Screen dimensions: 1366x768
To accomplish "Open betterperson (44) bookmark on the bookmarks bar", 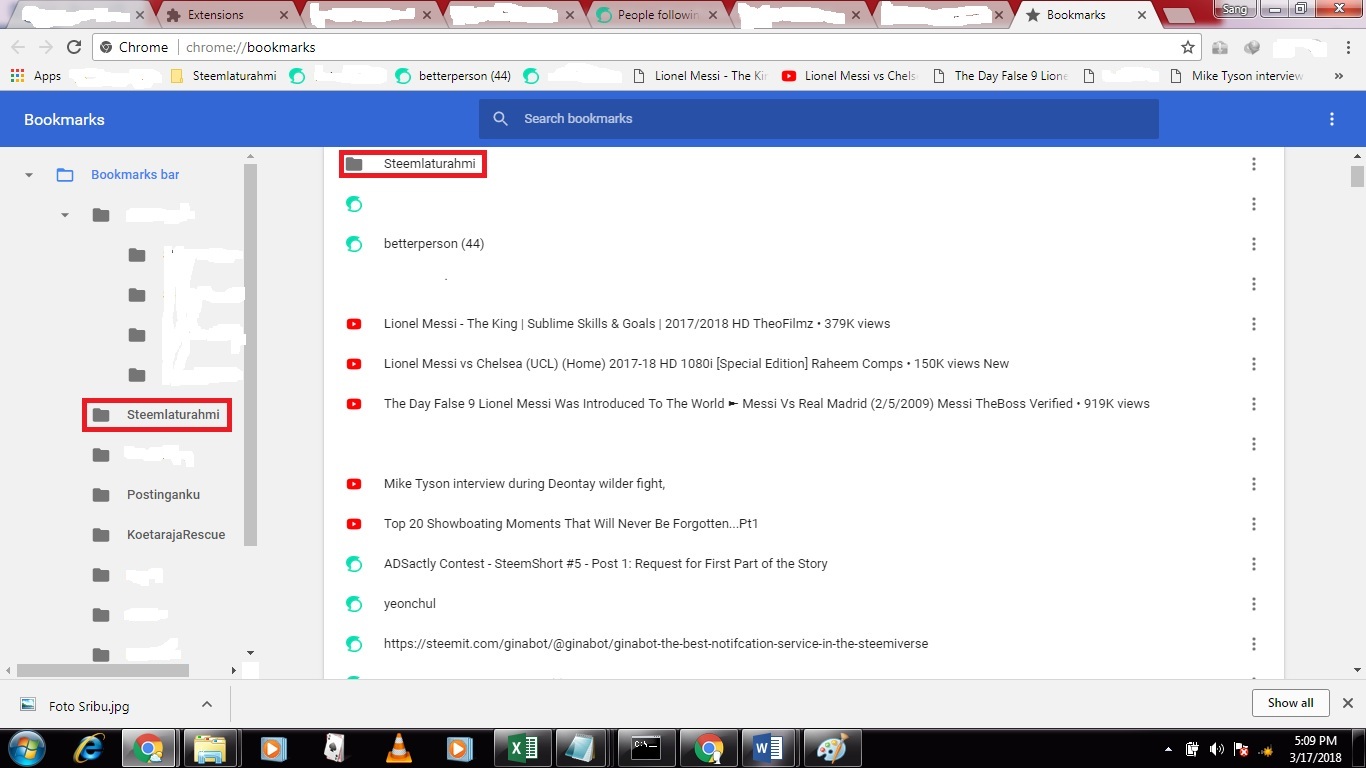I will pyautogui.click(x=454, y=76).
